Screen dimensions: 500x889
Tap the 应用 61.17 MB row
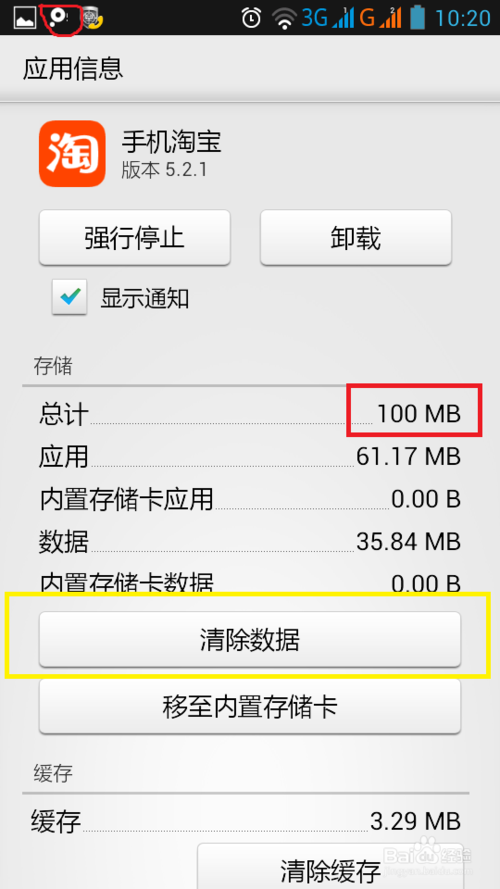pos(249,456)
